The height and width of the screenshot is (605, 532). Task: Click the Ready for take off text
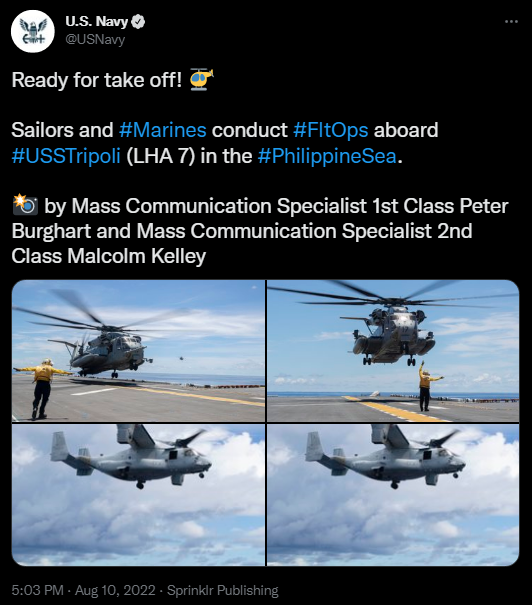tap(96, 80)
